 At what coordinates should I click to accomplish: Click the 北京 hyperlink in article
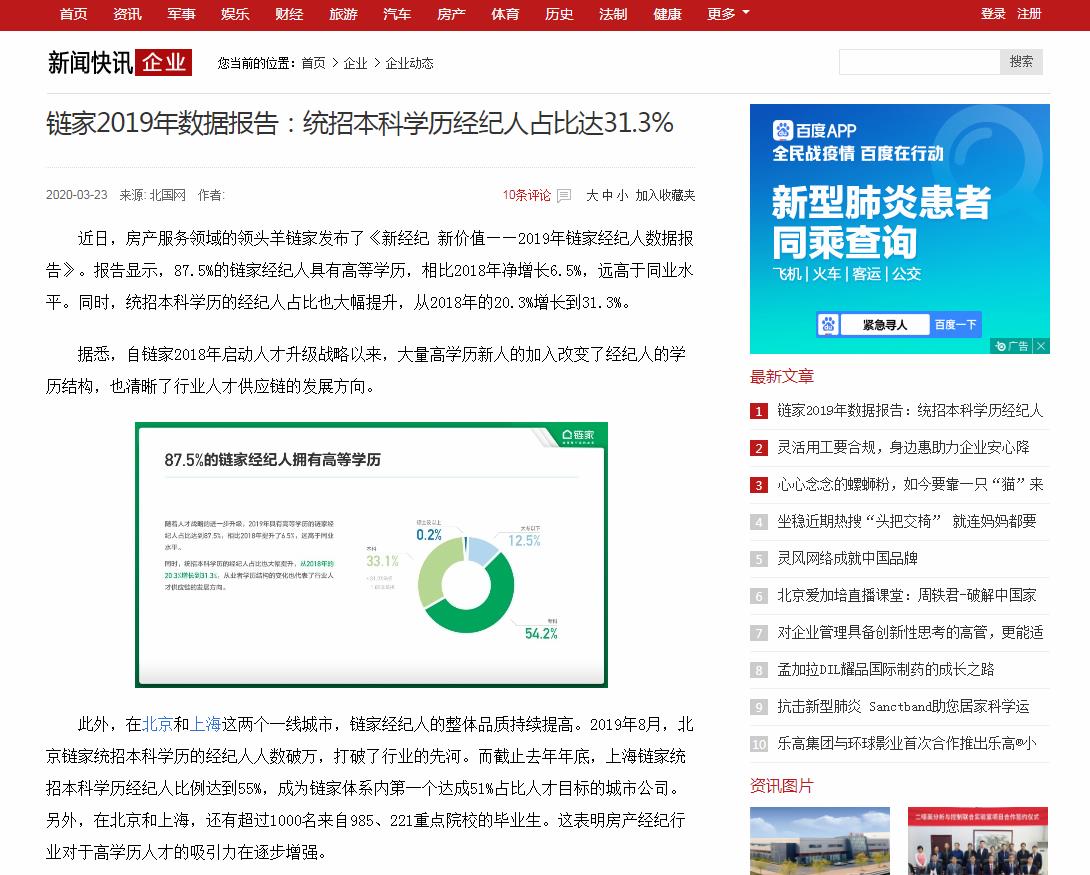[158, 724]
